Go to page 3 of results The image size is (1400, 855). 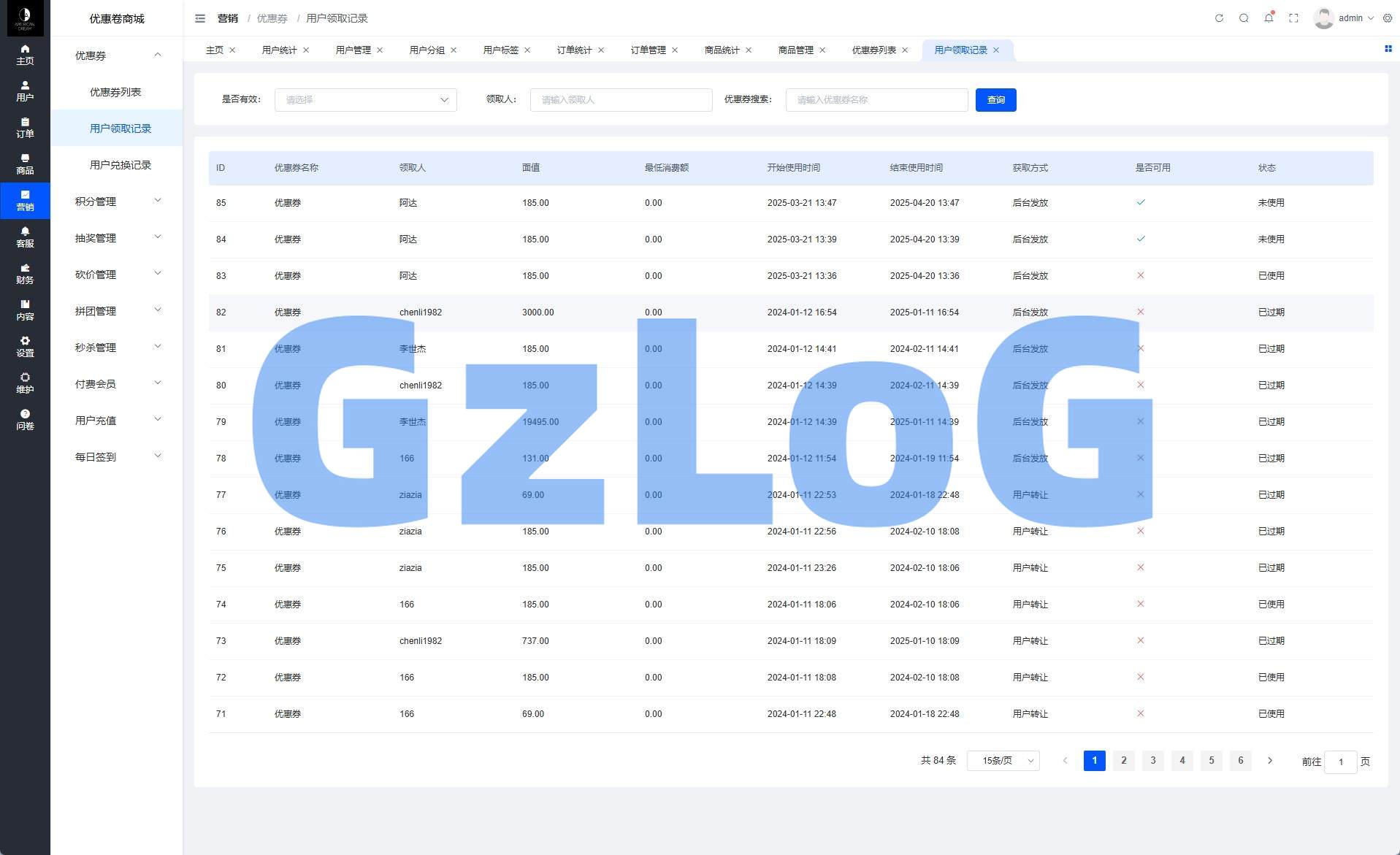click(1152, 761)
